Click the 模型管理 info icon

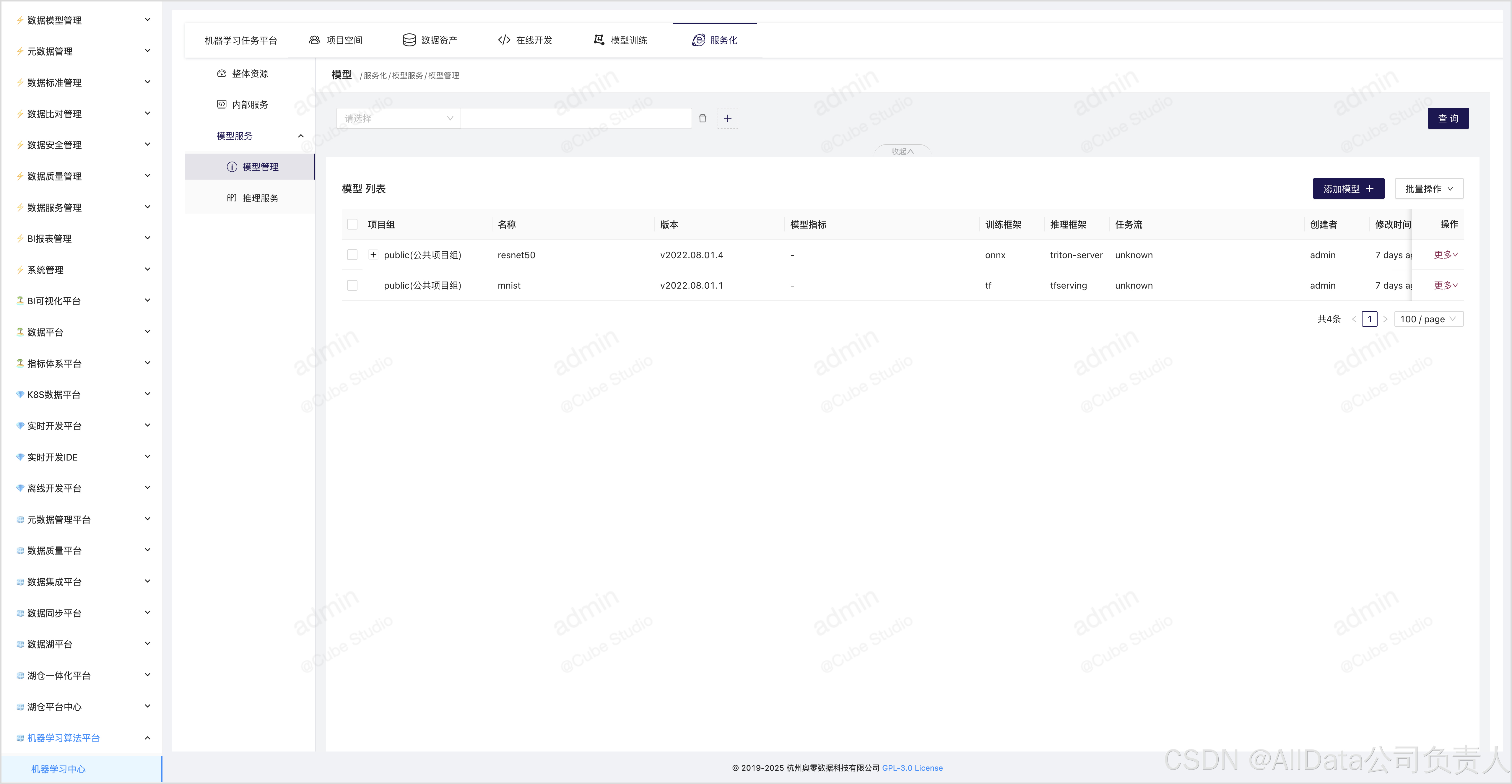[232, 167]
